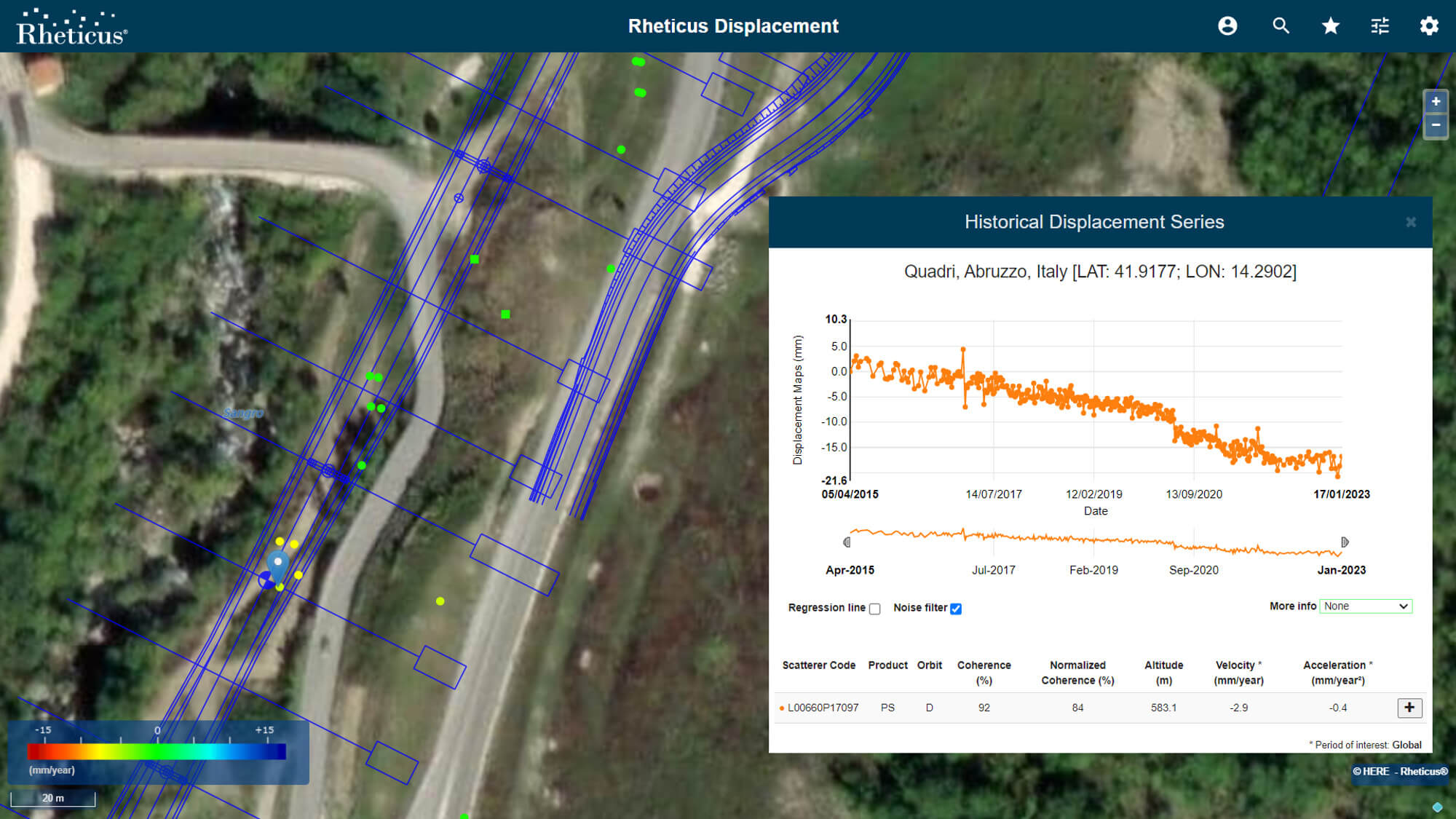Grab the right range handle at Jan-2023
This screenshot has height=819, width=1456.
coord(1345,542)
